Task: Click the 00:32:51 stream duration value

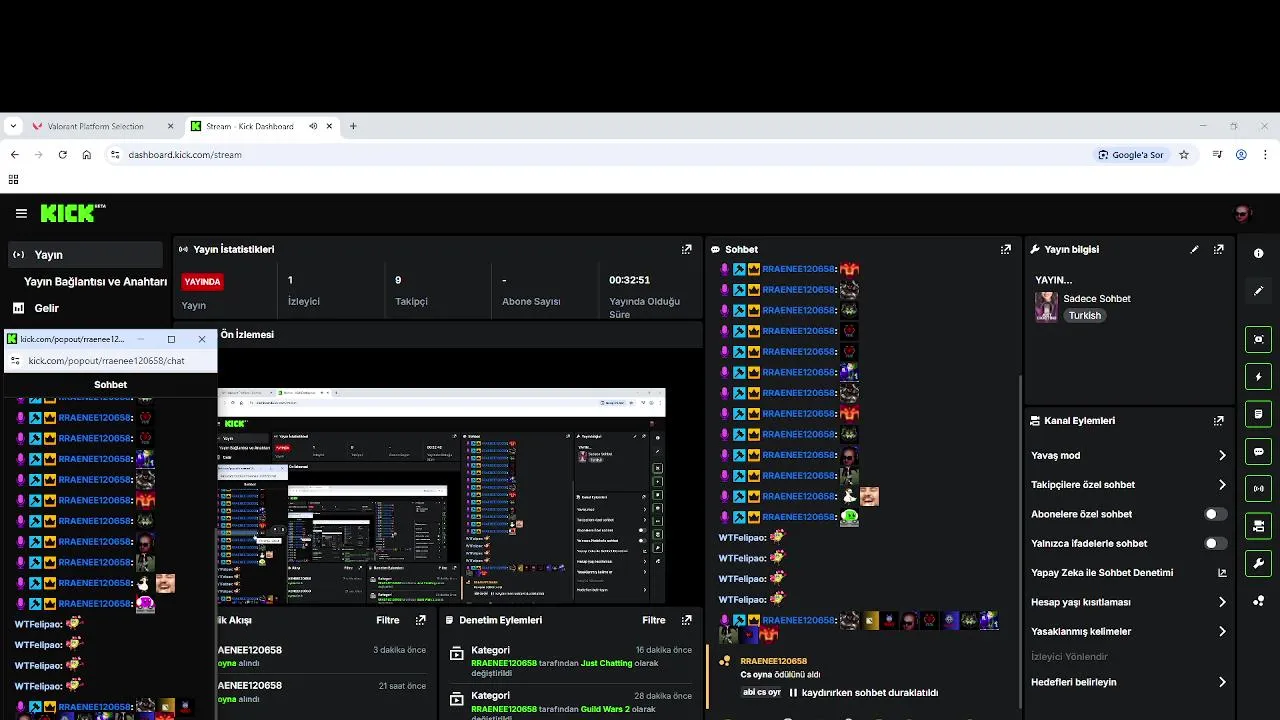Action: click(x=629, y=280)
